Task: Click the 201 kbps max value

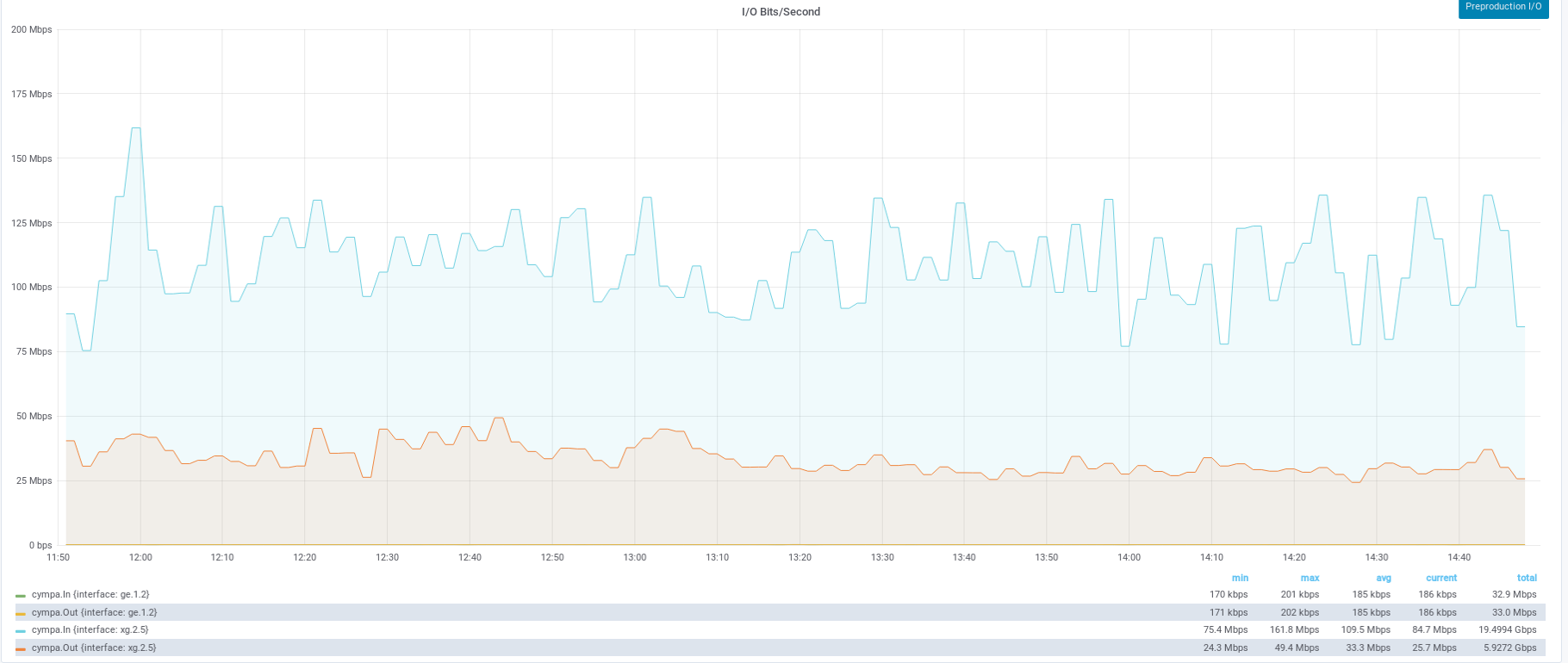Action: click(1300, 595)
